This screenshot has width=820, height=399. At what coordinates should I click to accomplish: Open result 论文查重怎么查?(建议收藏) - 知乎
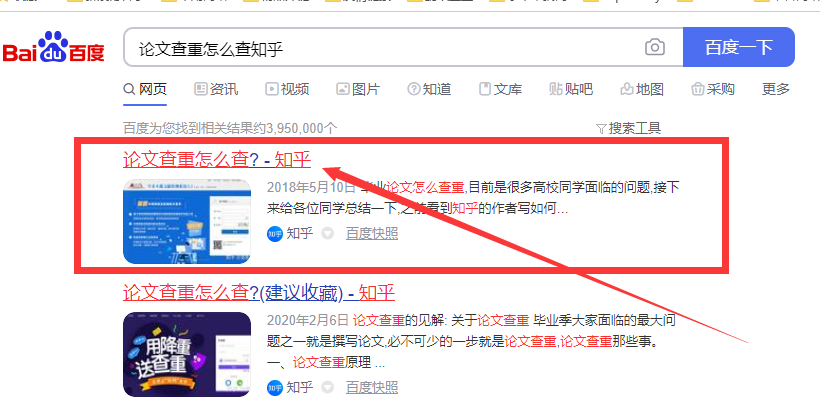click(x=259, y=293)
